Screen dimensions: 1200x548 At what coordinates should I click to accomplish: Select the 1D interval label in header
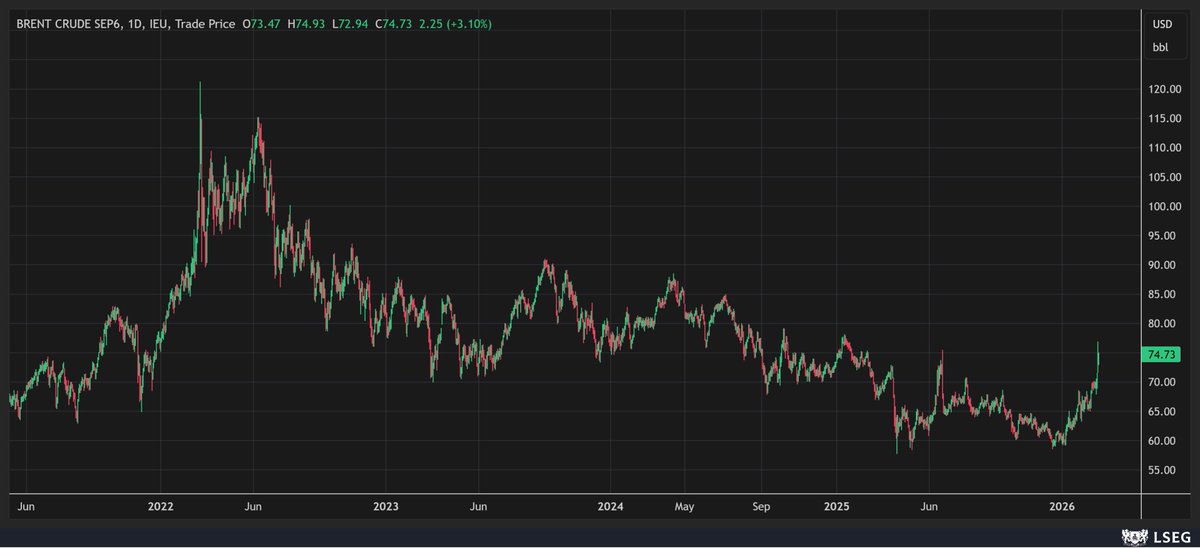[x=135, y=24]
